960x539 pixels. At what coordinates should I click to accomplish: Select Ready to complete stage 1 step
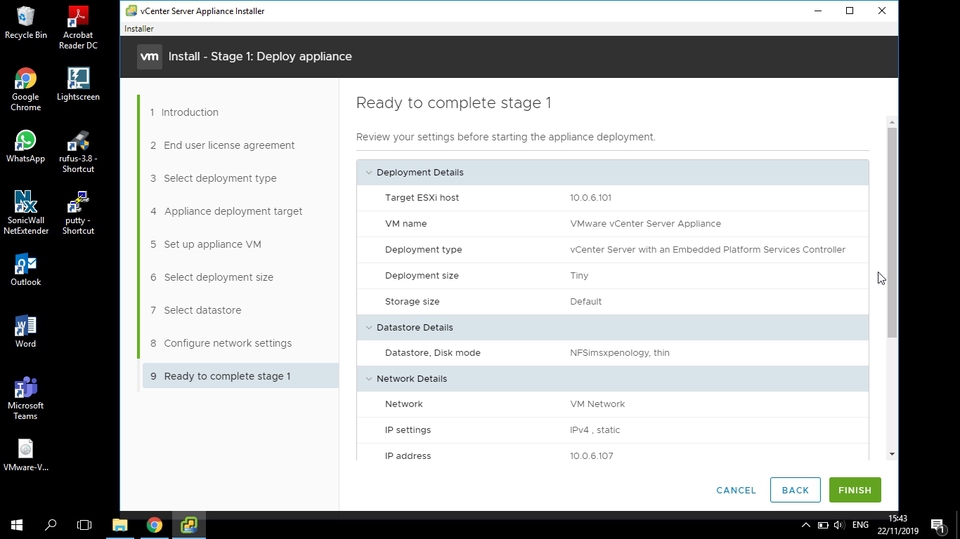pyautogui.click(x=240, y=376)
